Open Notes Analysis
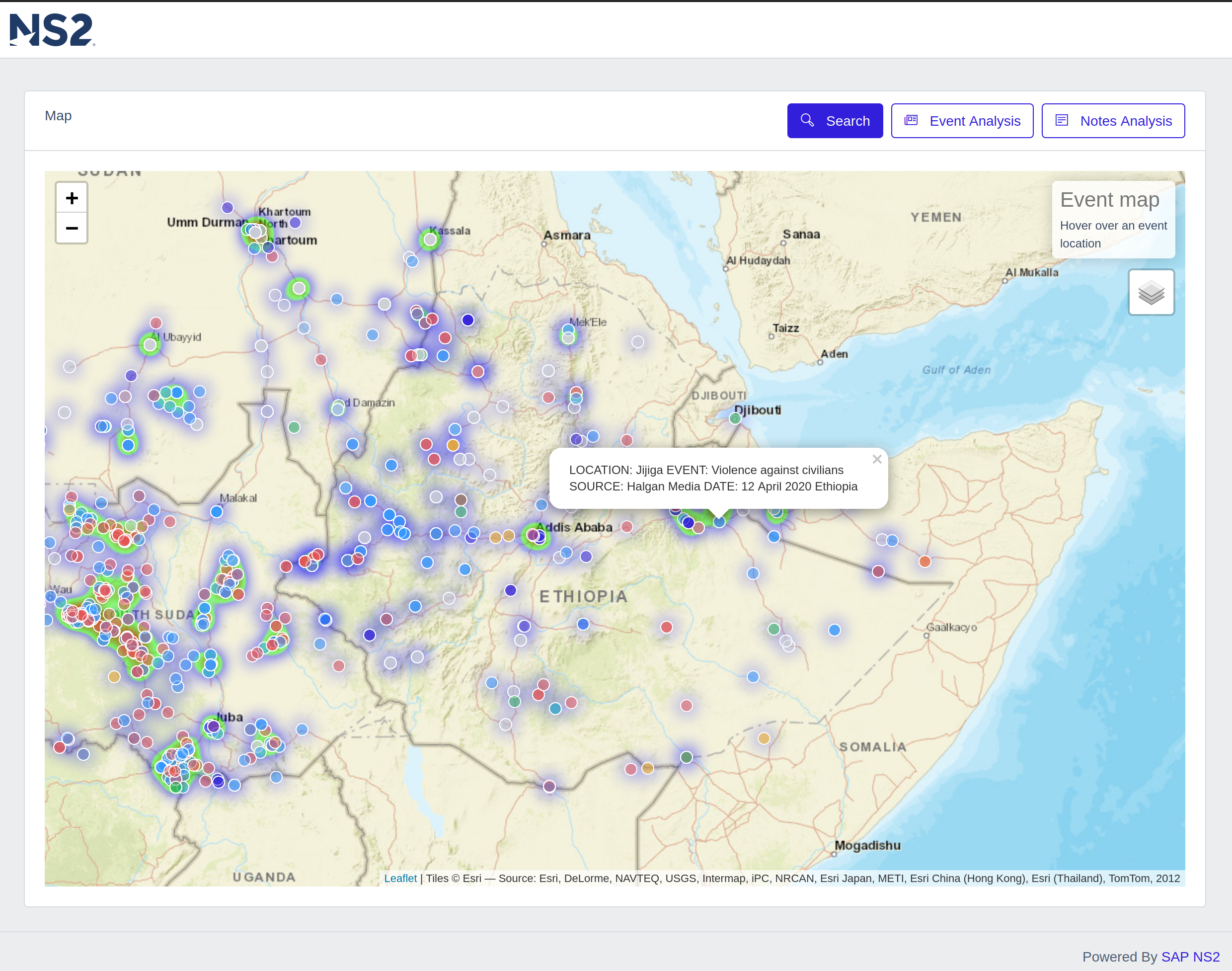 point(1113,121)
